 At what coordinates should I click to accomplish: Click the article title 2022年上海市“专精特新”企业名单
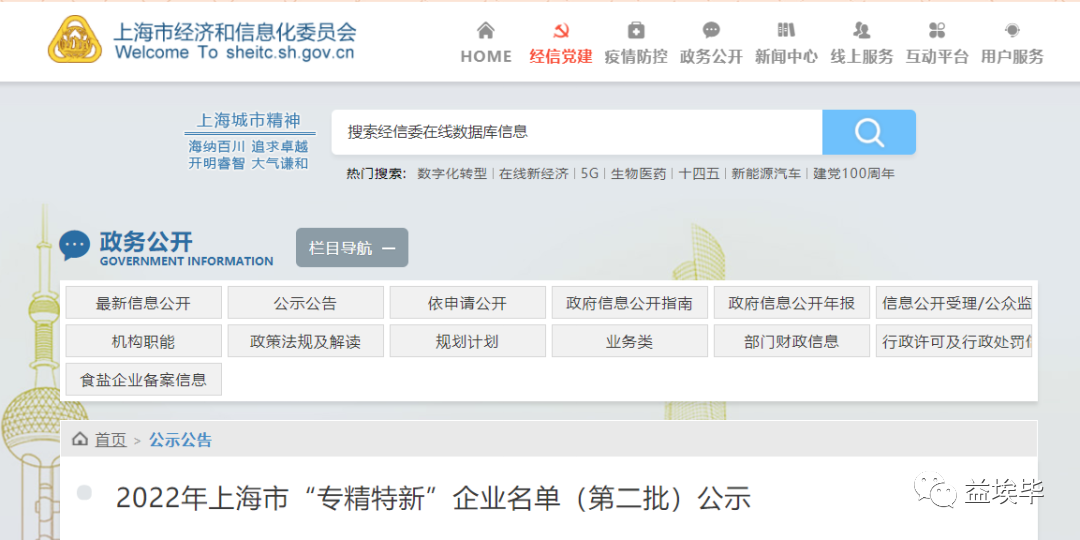coord(433,497)
